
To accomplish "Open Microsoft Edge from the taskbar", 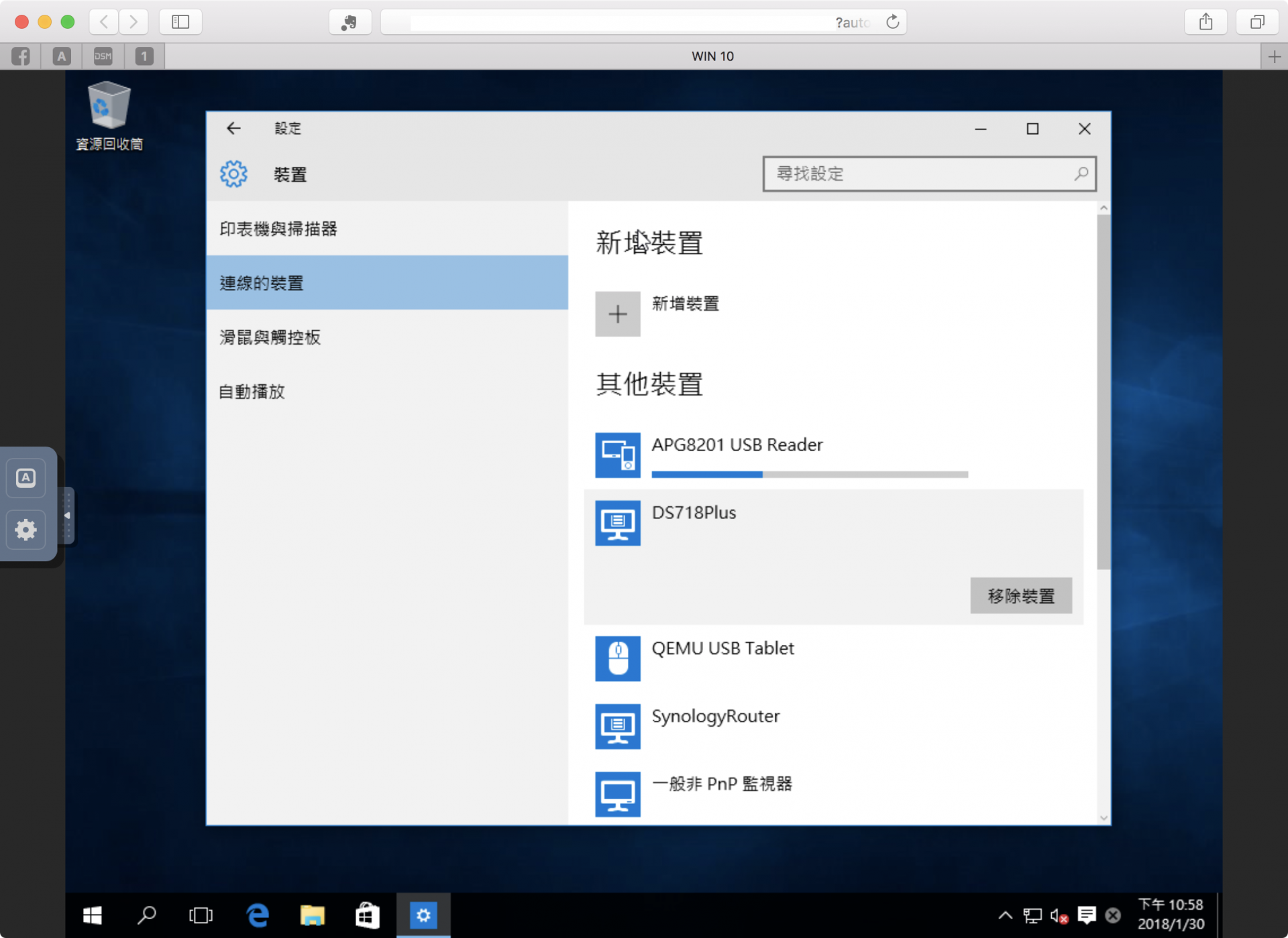I will pos(258,915).
